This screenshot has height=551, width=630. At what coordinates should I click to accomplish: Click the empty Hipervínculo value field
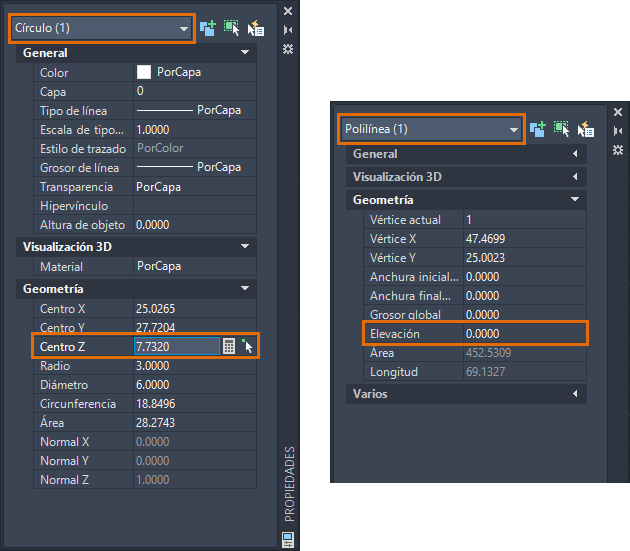pos(195,205)
